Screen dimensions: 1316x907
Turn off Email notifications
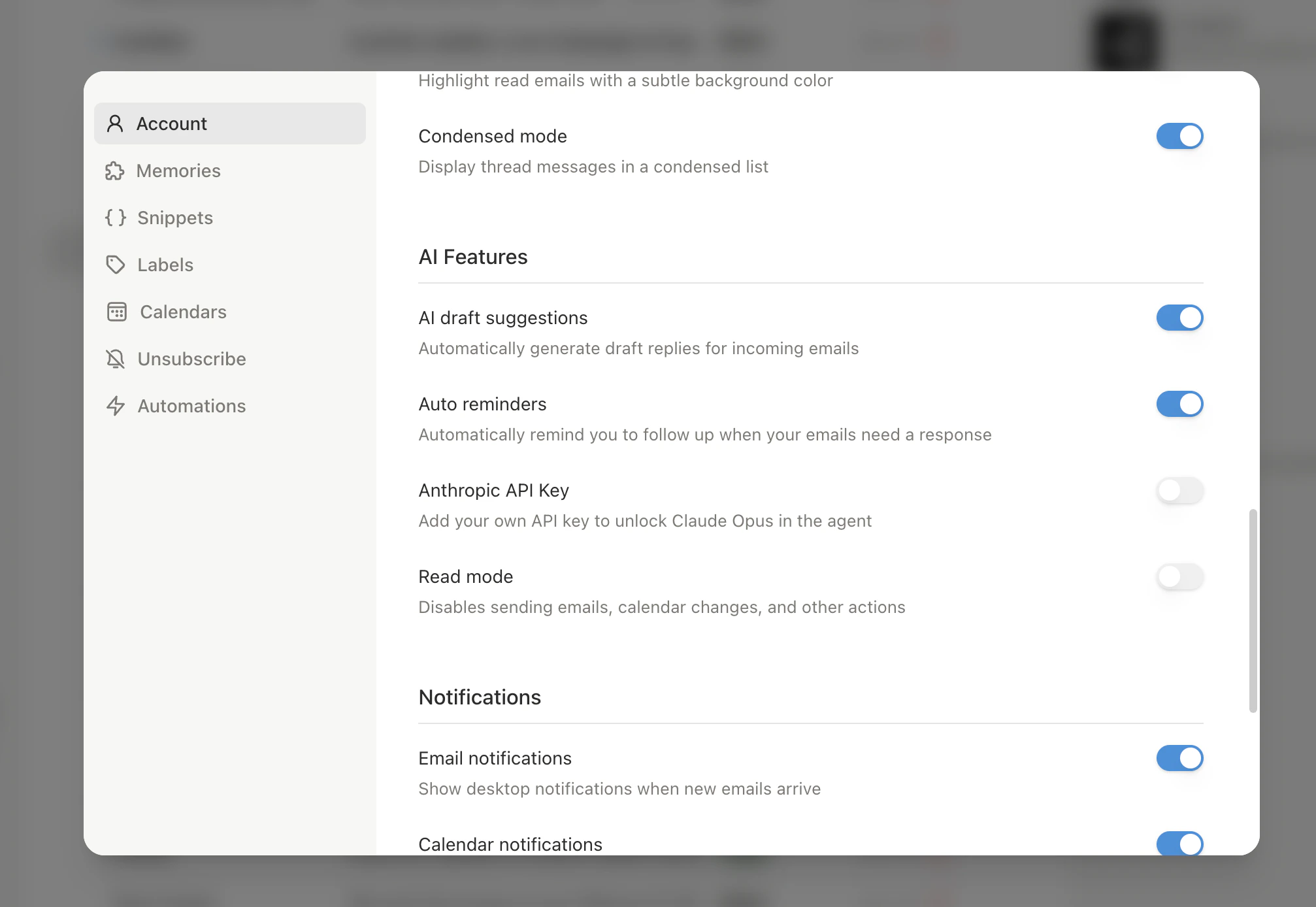point(1179,758)
